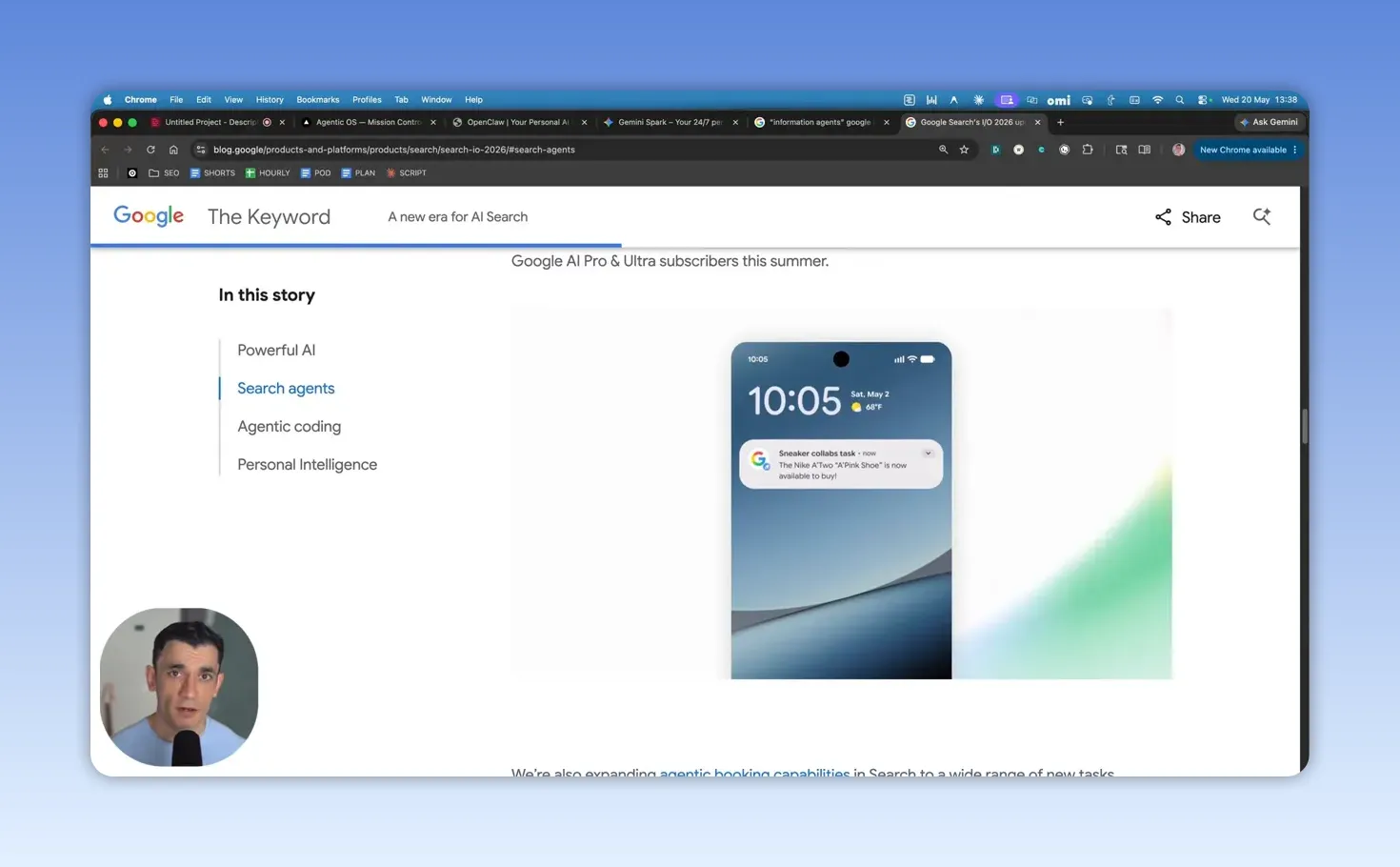Open the apps grid in bookmarks bar
This screenshot has height=867, width=1400.
[103, 173]
